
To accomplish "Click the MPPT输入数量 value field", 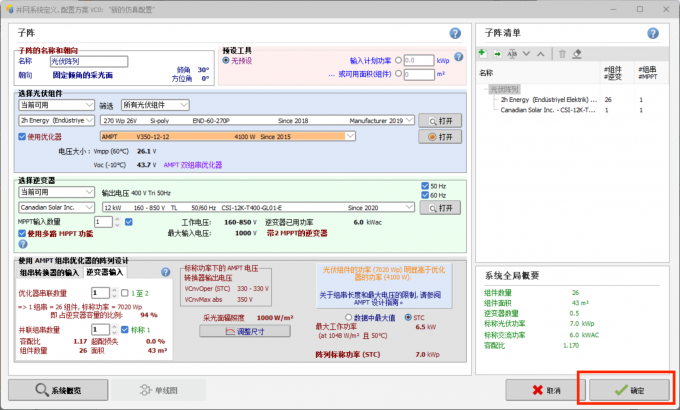I will pyautogui.click(x=103, y=222).
